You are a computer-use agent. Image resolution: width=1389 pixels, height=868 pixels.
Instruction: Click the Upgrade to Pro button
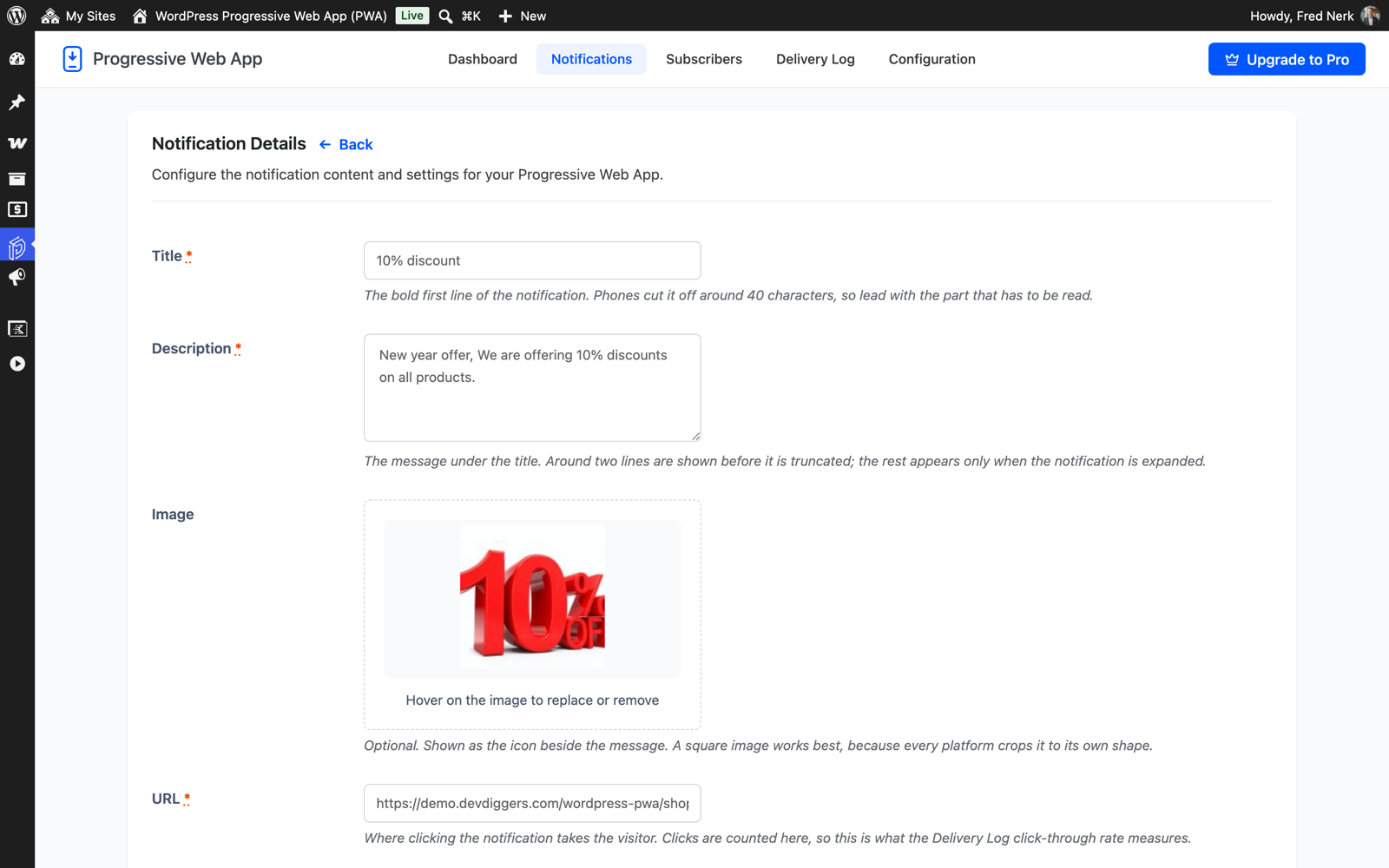coord(1287,59)
